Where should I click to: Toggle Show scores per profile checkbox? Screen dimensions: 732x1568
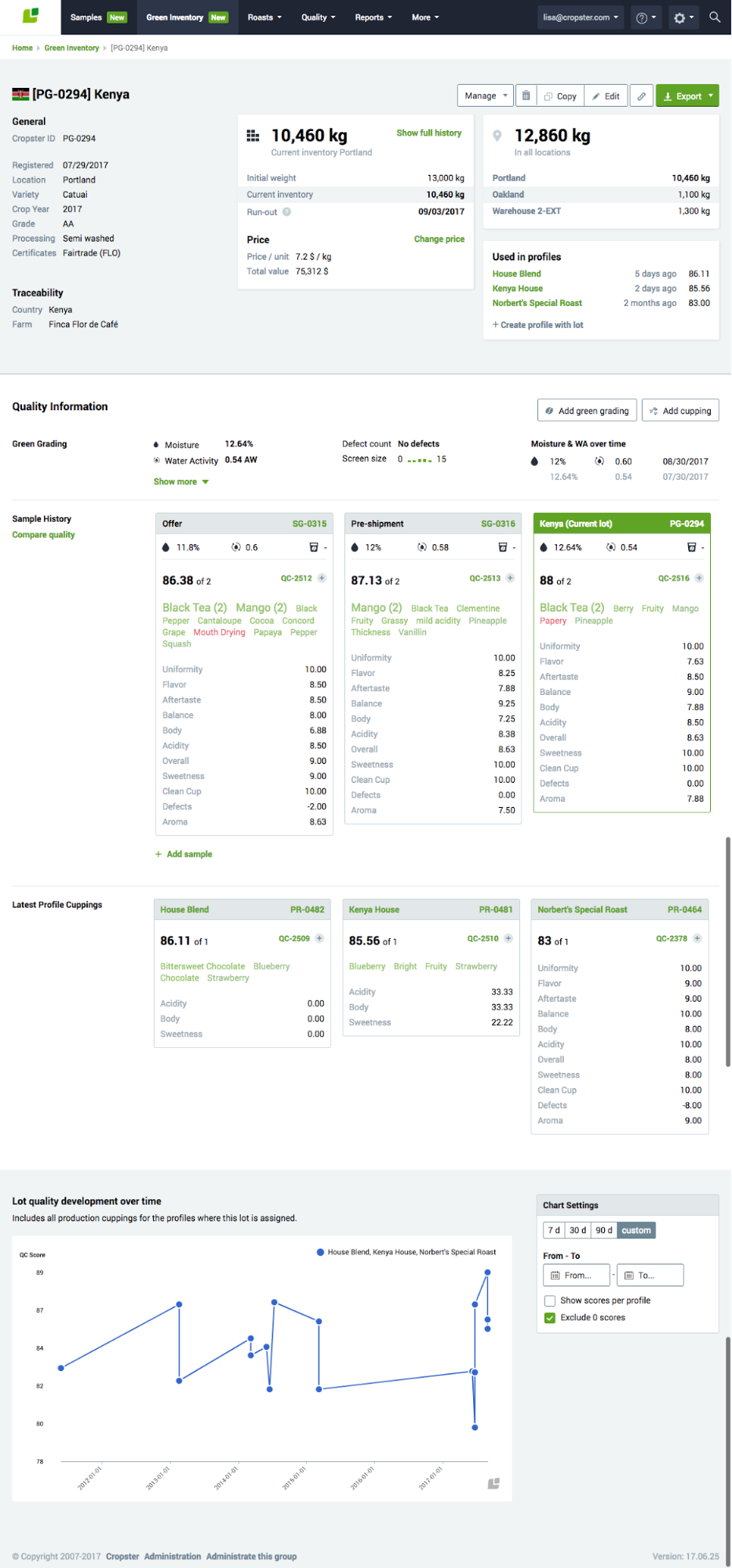550,1301
